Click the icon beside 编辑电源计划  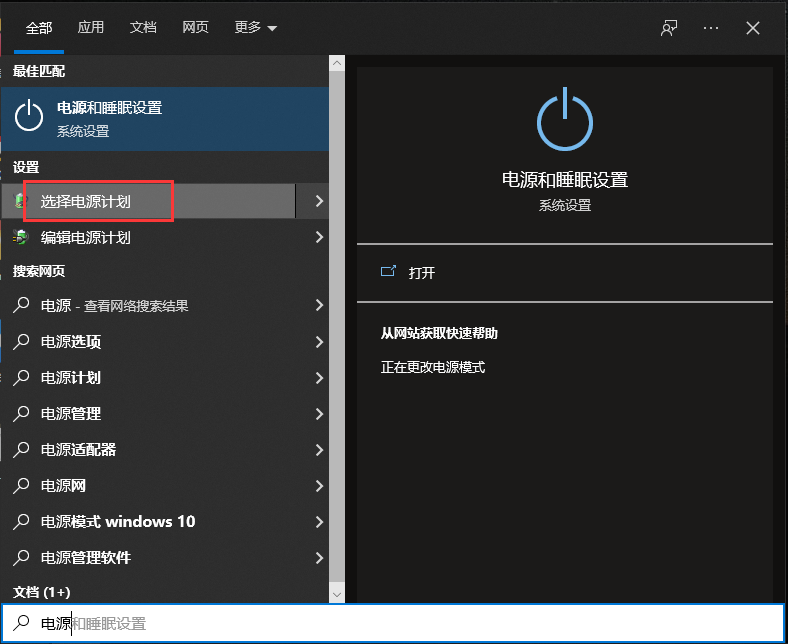click(x=20, y=238)
